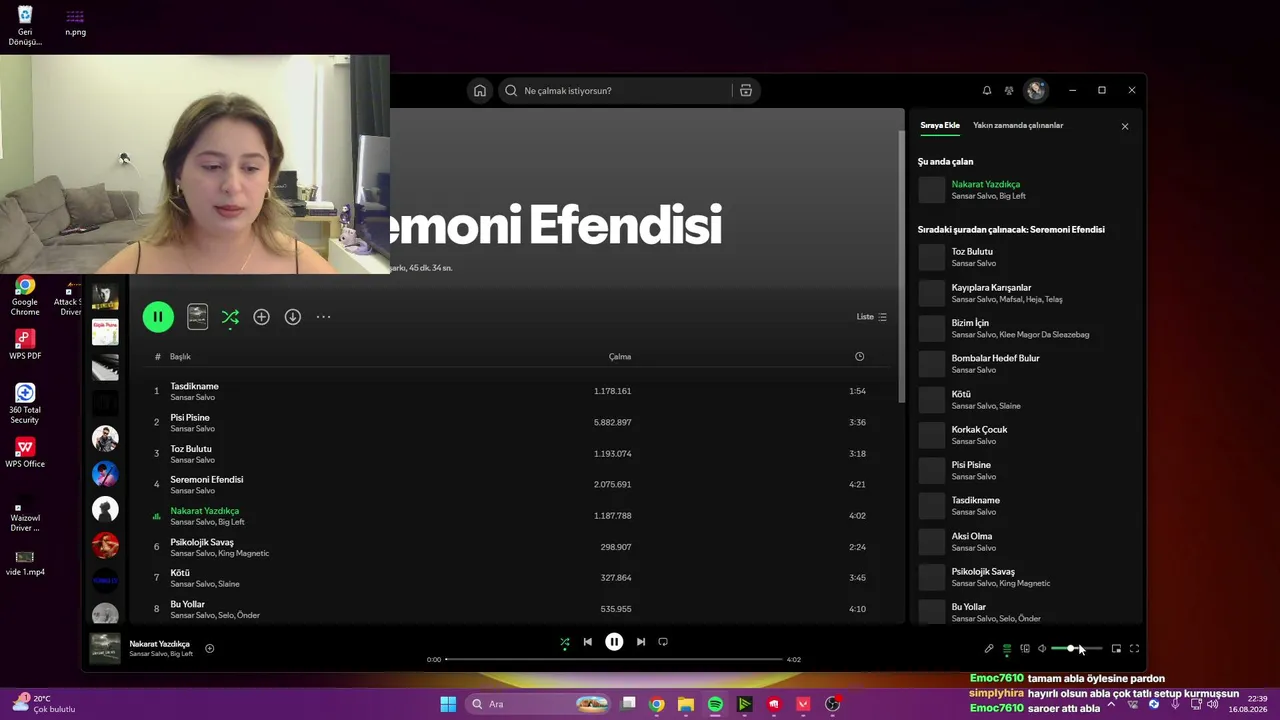Open the WPS PDF desktop shortcut
Viewport: 1280px width, 720px height.
pyautogui.click(x=25, y=345)
